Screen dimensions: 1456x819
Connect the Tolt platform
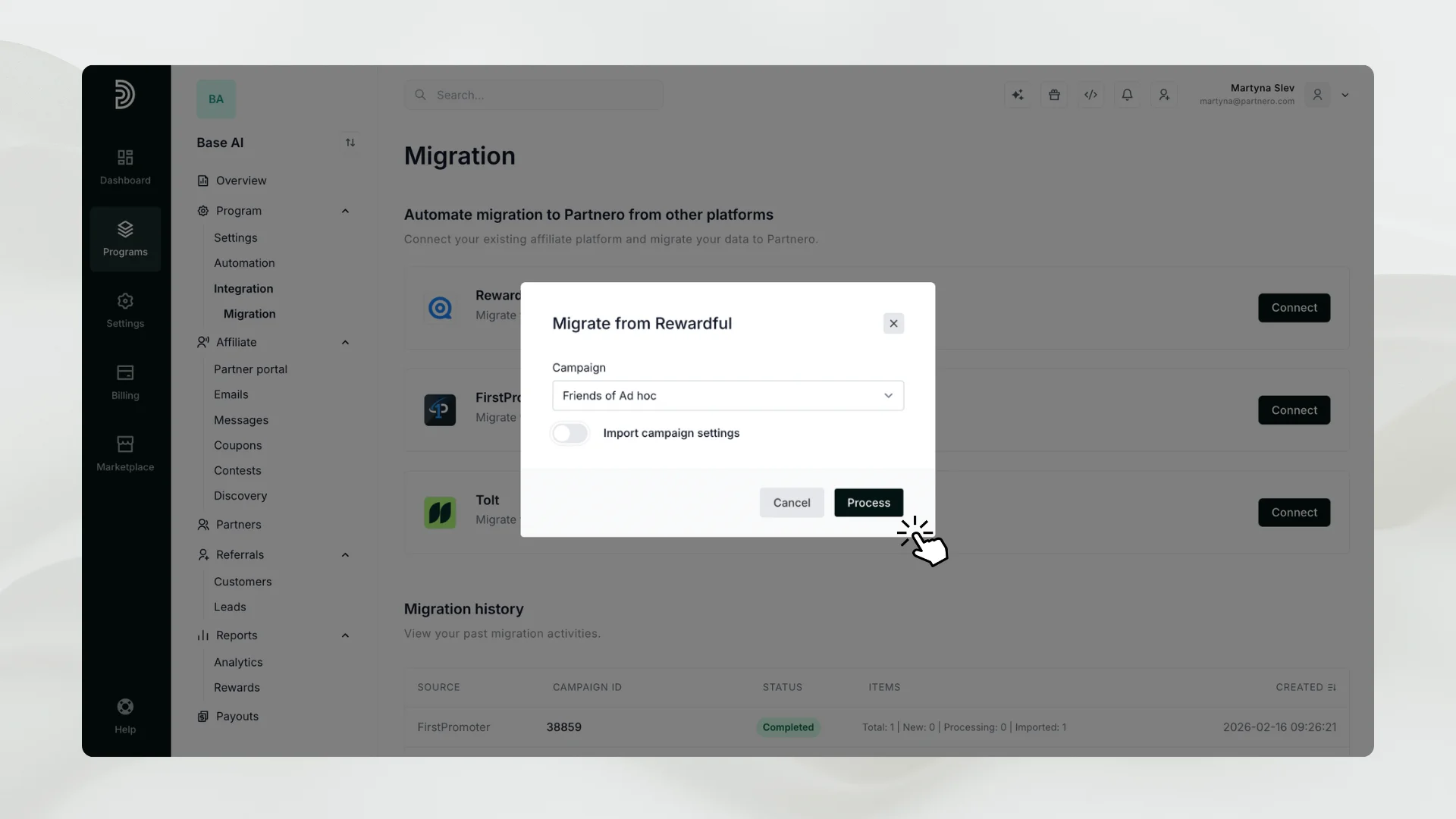tap(1294, 513)
